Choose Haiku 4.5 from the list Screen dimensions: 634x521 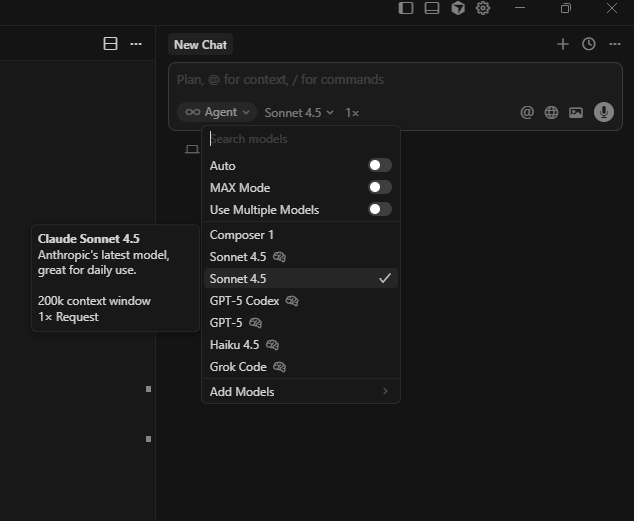click(x=301, y=345)
